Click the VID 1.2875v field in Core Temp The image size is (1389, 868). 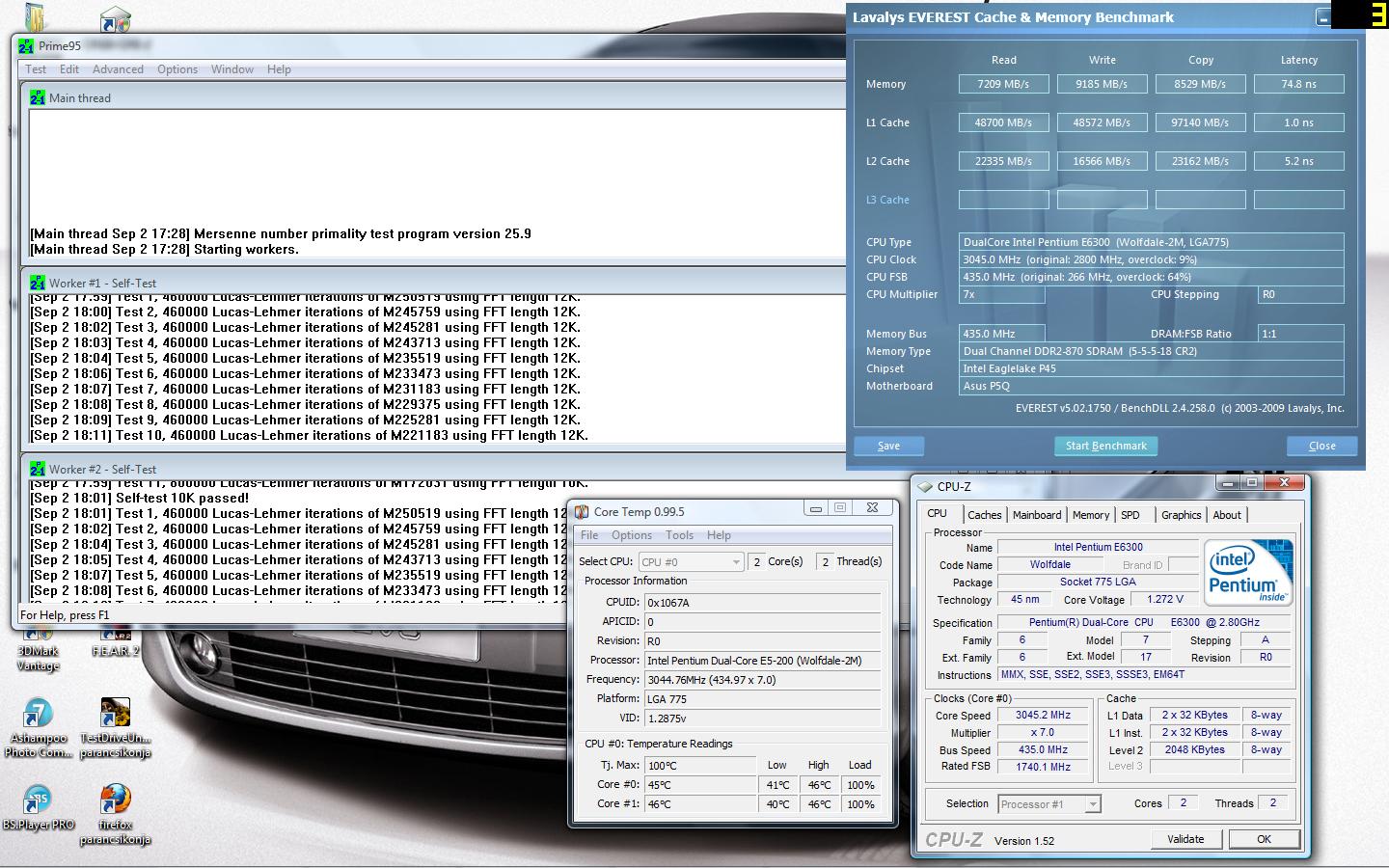tap(762, 719)
